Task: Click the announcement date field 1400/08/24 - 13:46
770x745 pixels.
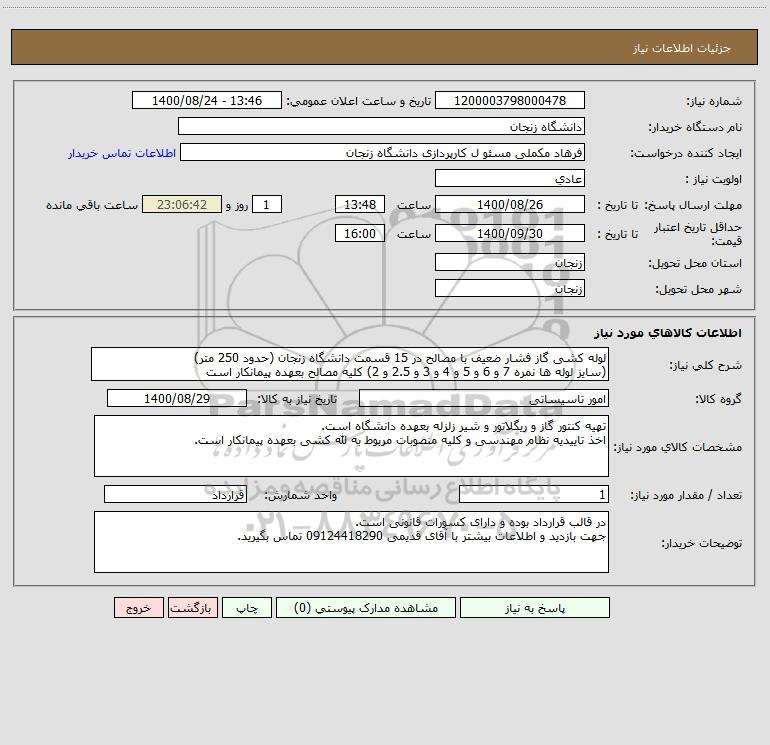Action: 207,100
